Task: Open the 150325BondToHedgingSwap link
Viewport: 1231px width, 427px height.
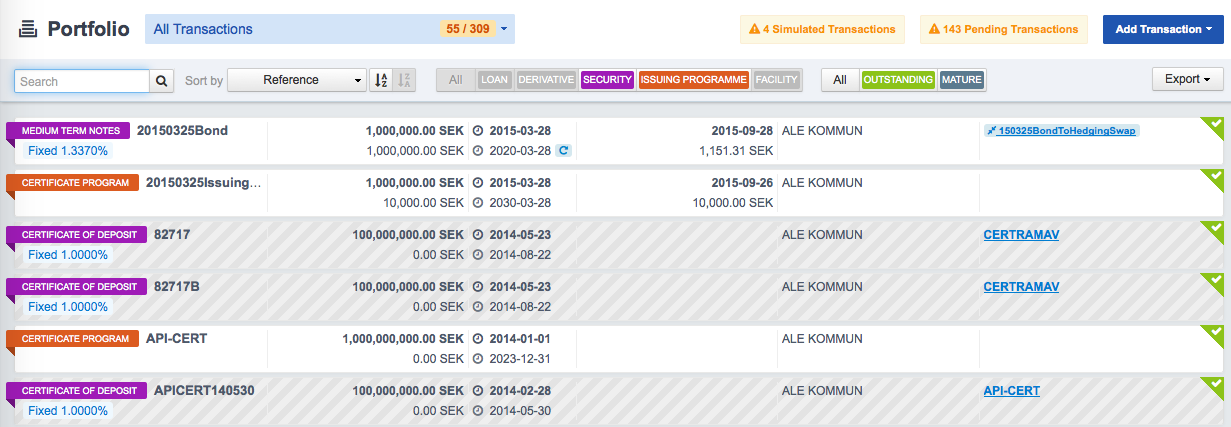Action: click(1061, 131)
